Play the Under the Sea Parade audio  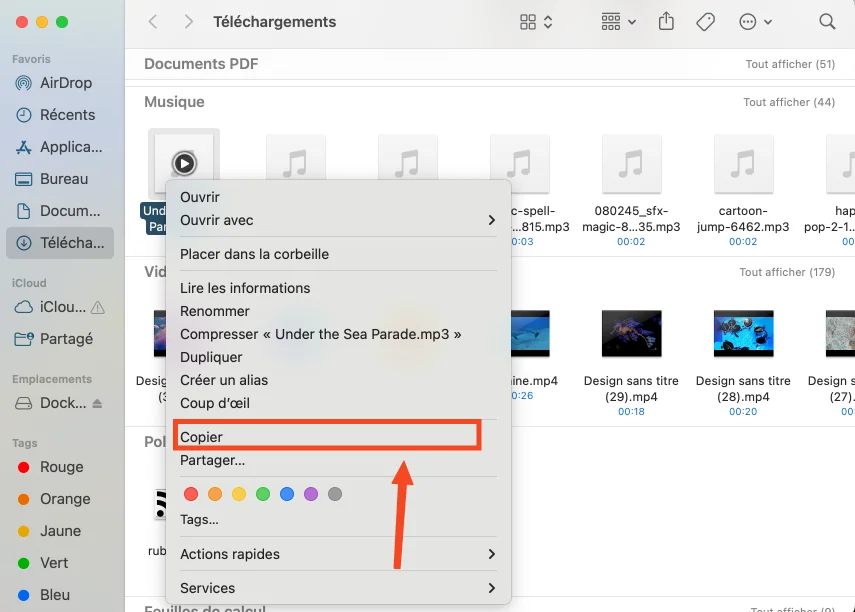183,163
